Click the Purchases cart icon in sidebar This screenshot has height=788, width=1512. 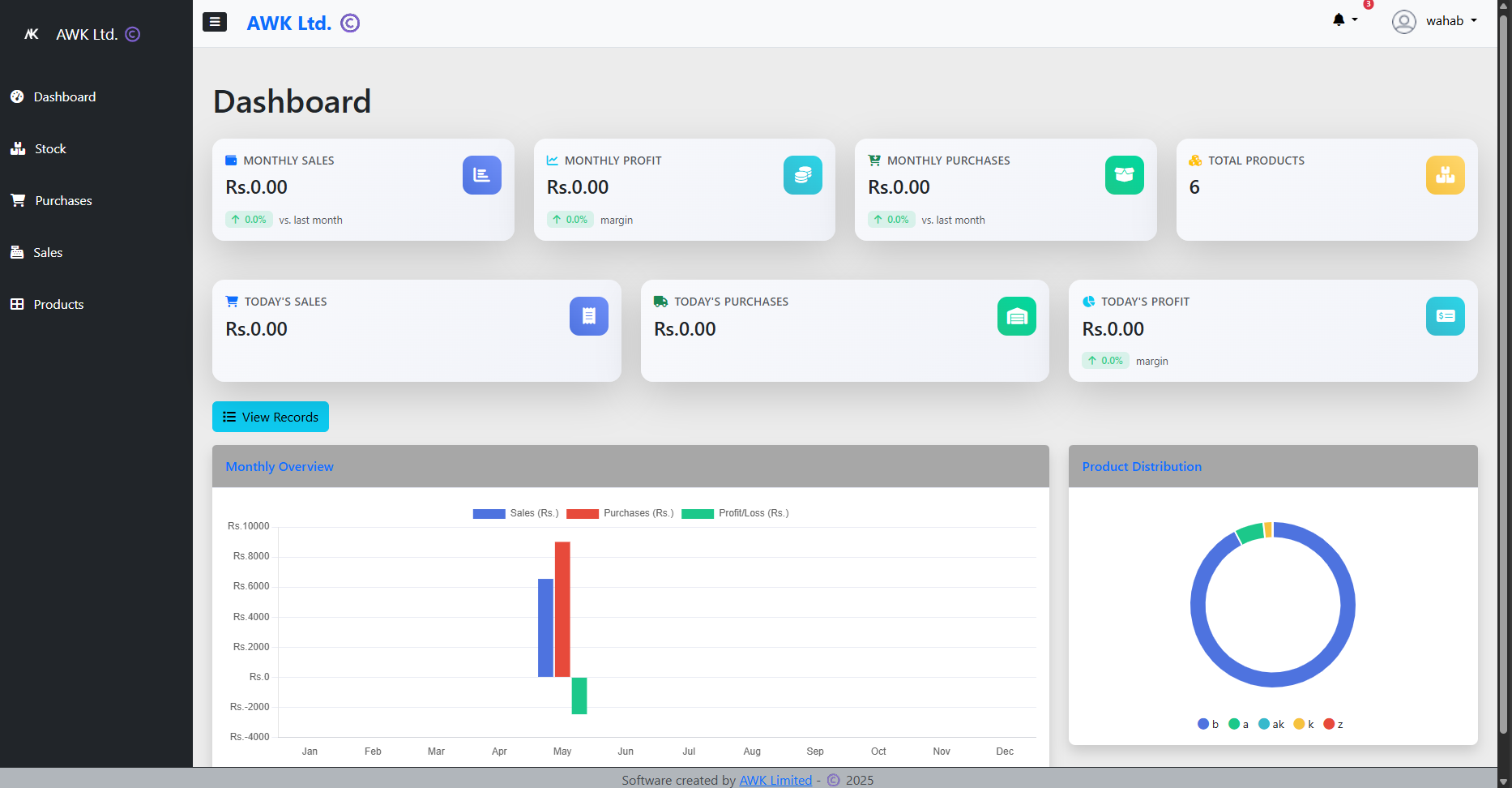18,200
